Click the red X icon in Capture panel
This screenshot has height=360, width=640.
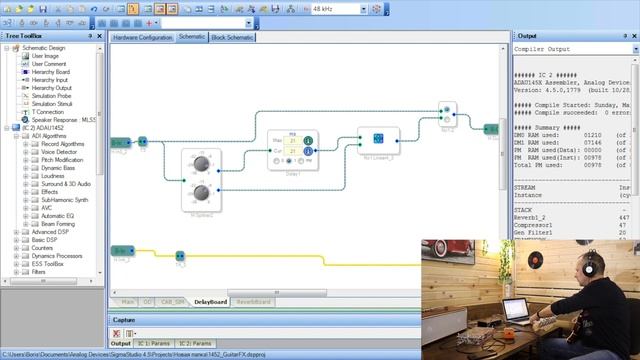[116, 333]
